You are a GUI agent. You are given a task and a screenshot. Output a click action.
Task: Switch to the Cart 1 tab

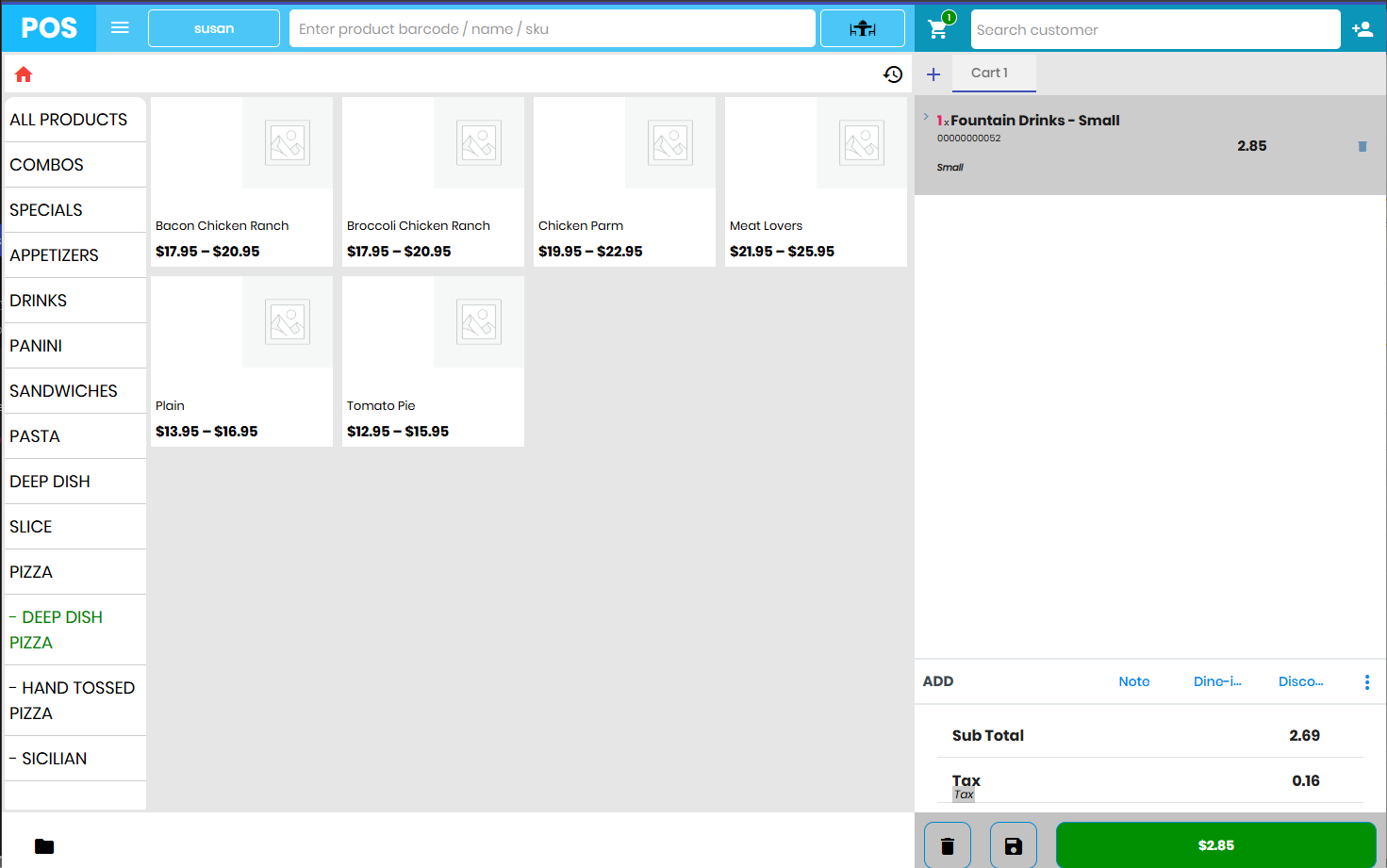[994, 73]
